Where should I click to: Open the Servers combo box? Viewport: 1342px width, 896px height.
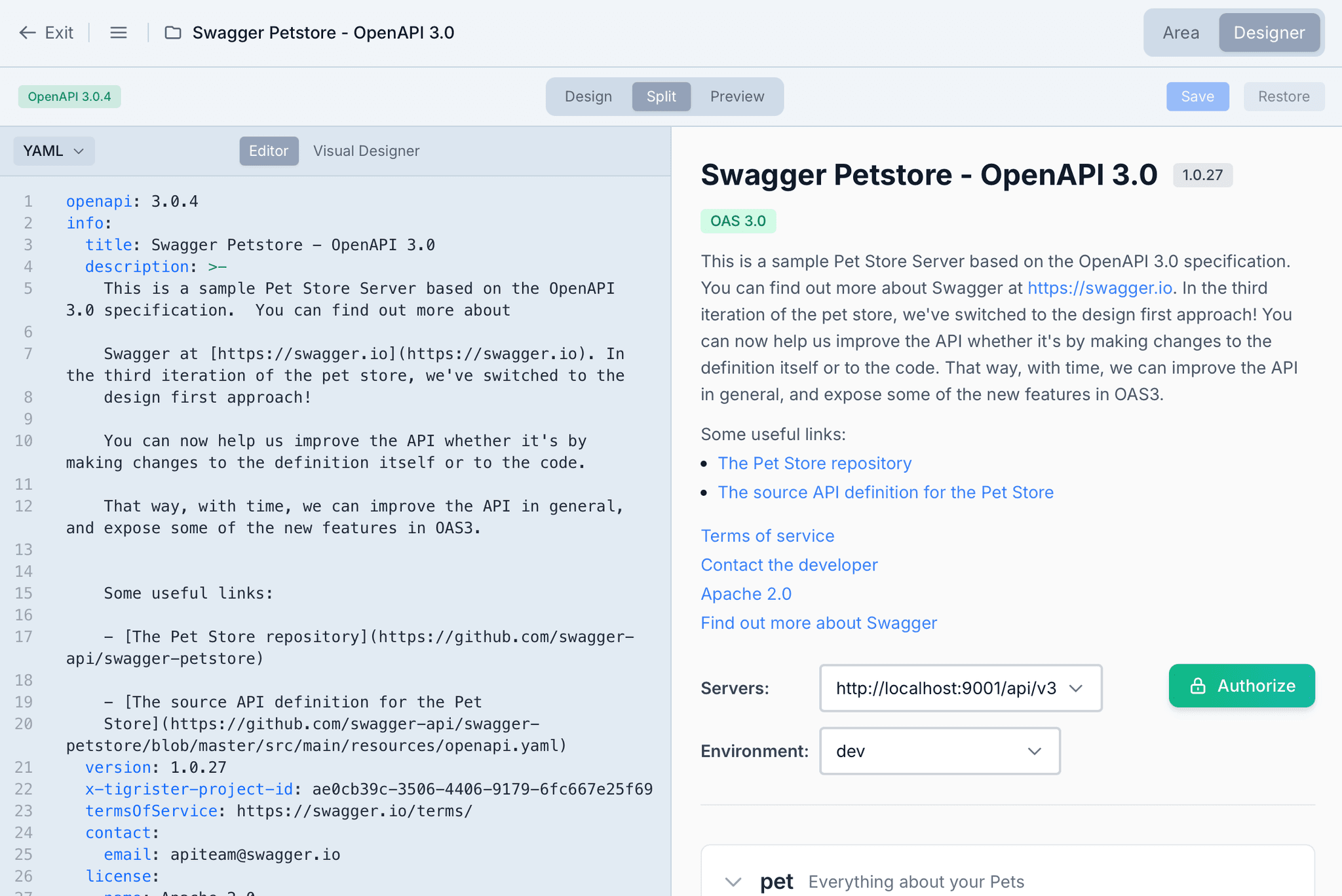coord(960,688)
